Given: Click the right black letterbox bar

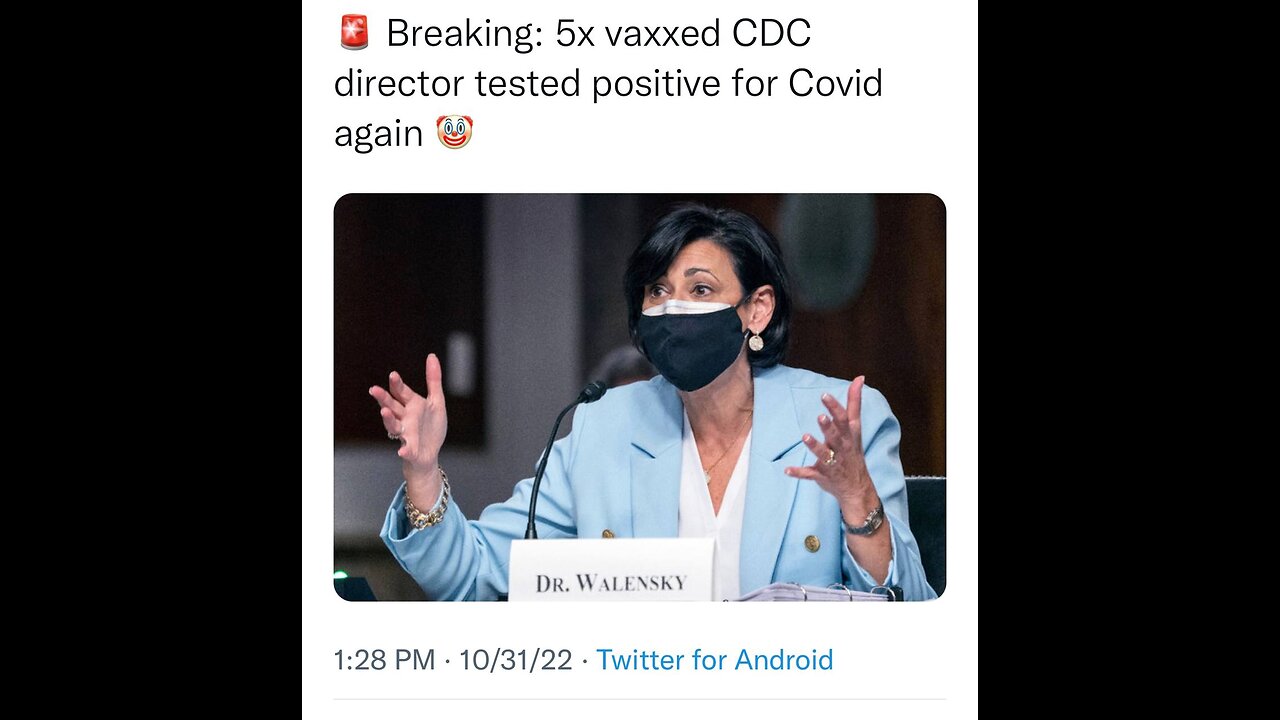Looking at the screenshot, I should pyautogui.click(x=1128, y=360).
